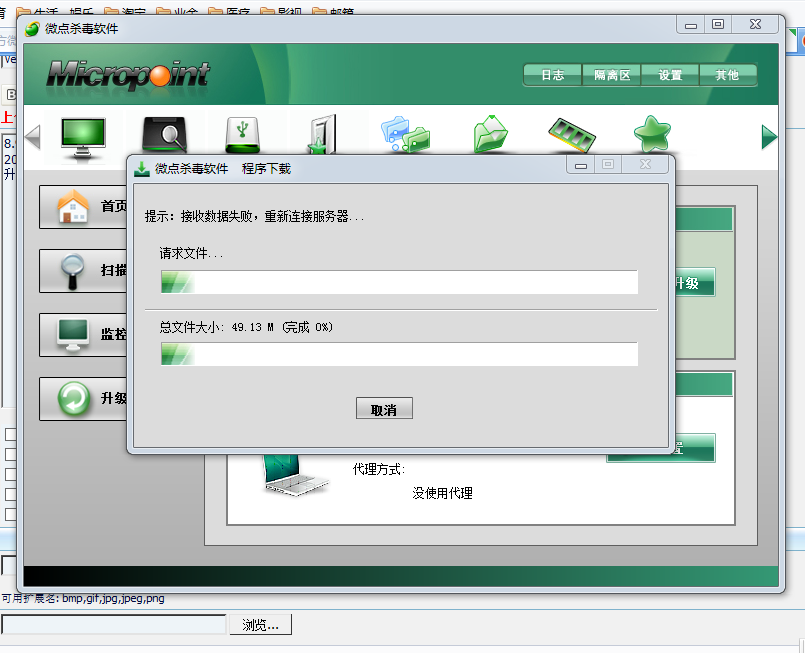Click the Micropoint logo in the header
The width and height of the screenshot is (805, 653).
pyautogui.click(x=128, y=75)
